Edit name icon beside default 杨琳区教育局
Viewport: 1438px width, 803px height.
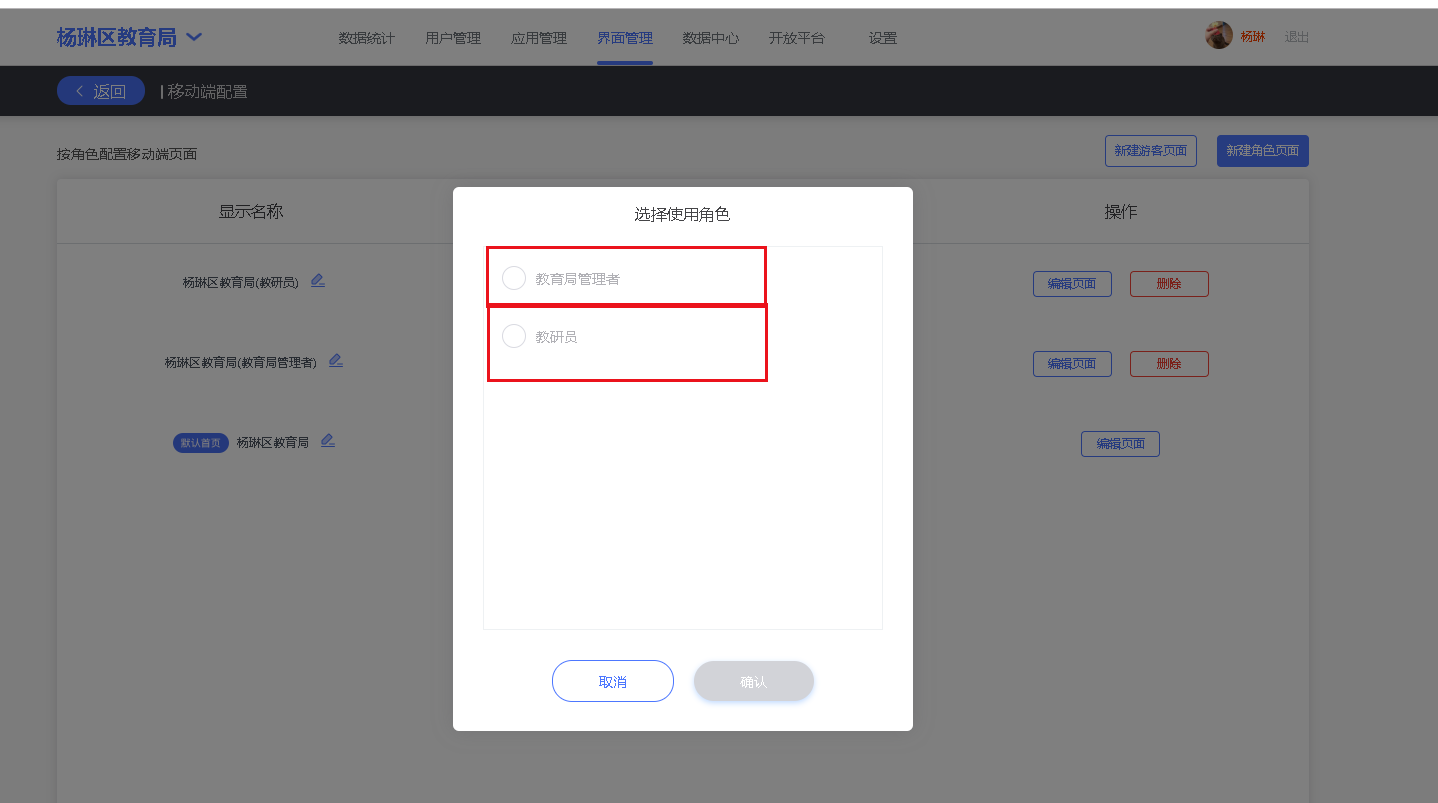[x=328, y=440]
